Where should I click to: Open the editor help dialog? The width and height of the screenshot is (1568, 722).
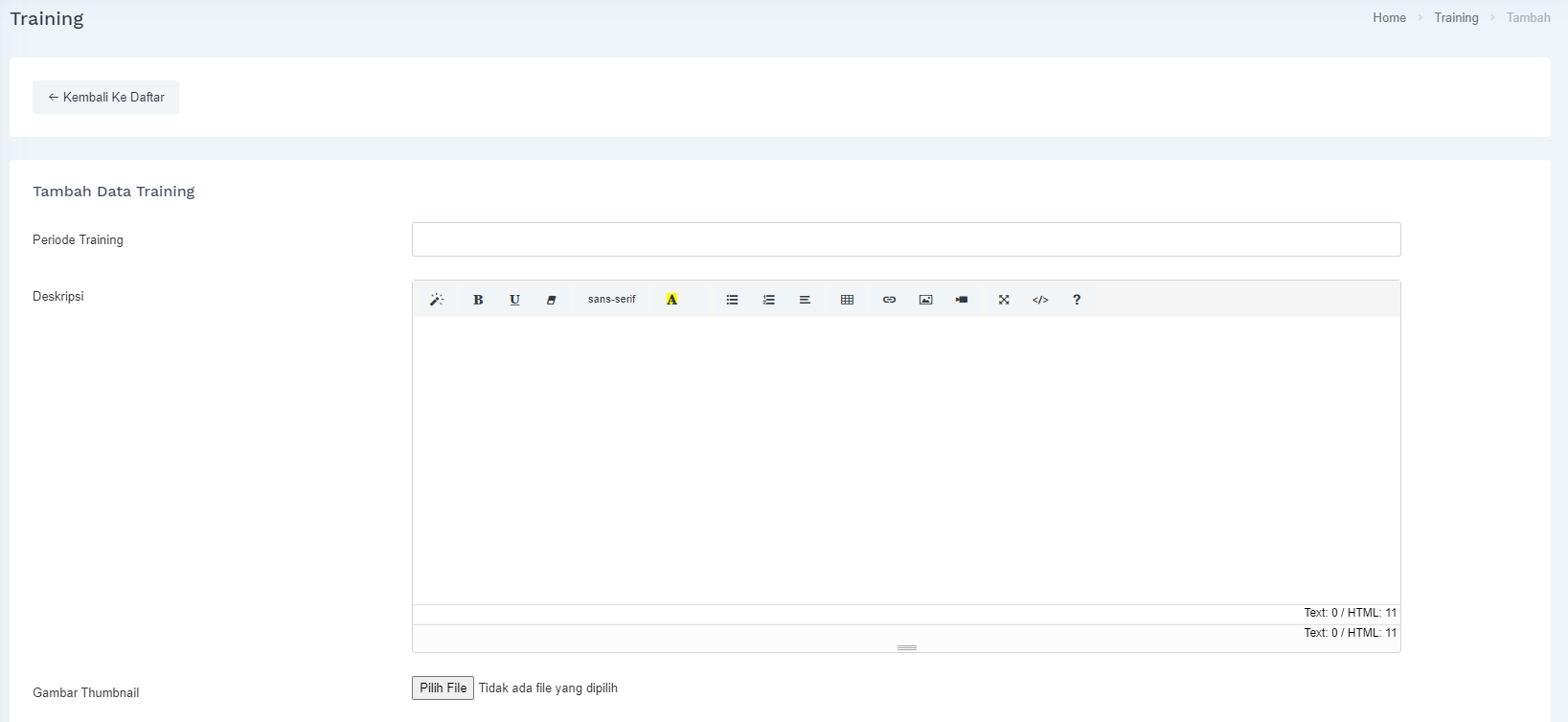click(1077, 300)
